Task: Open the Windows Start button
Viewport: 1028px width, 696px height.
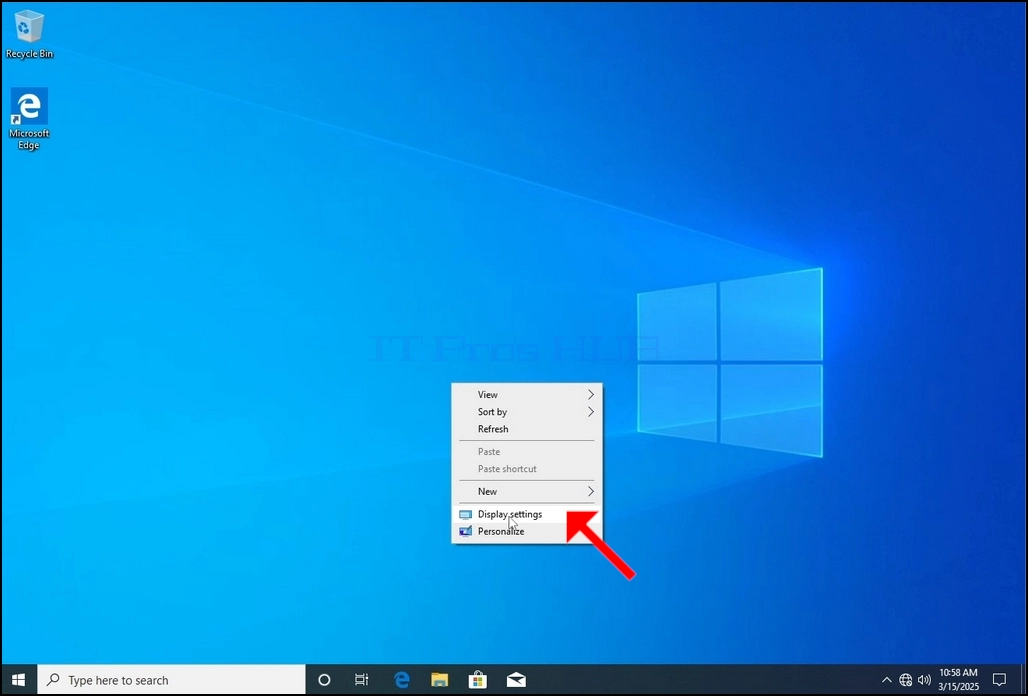Action: coord(18,680)
